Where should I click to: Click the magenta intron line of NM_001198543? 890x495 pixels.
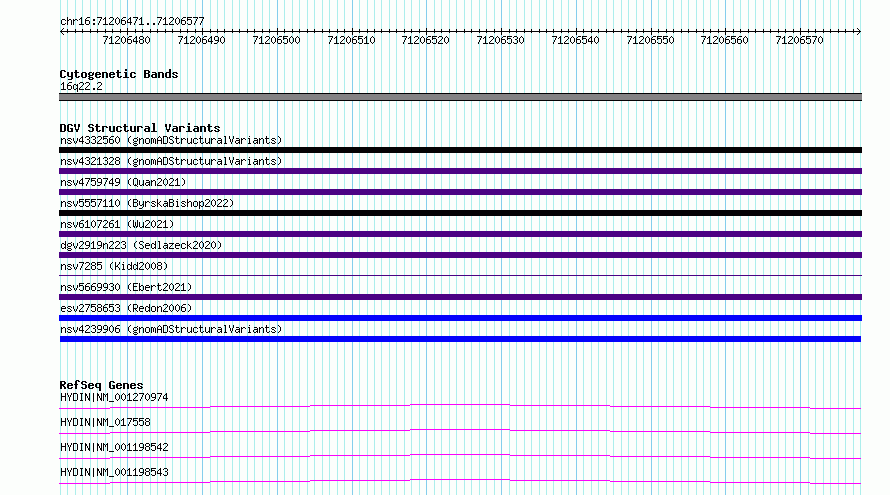460,481
